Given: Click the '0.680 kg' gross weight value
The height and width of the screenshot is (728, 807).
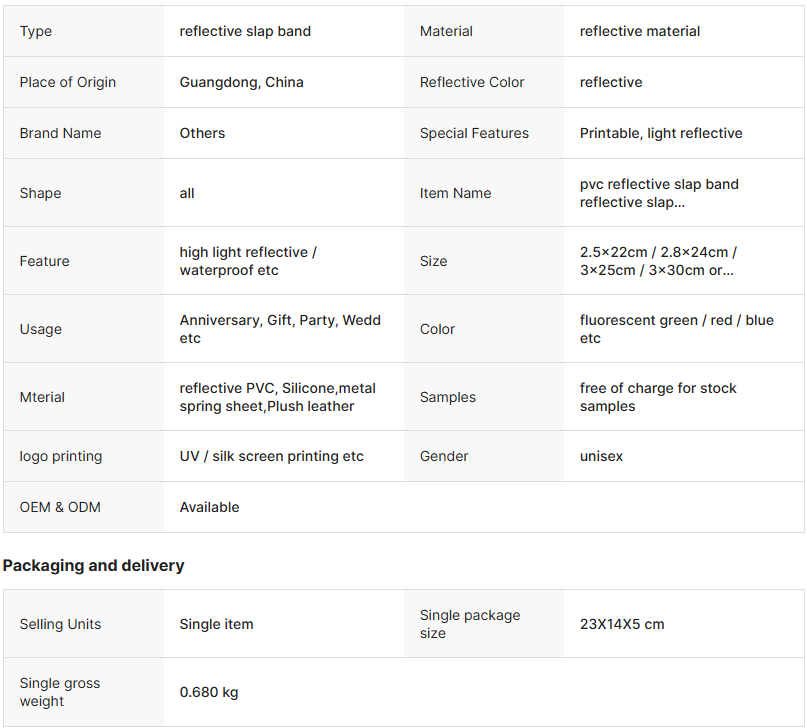Looking at the screenshot, I should point(209,692).
